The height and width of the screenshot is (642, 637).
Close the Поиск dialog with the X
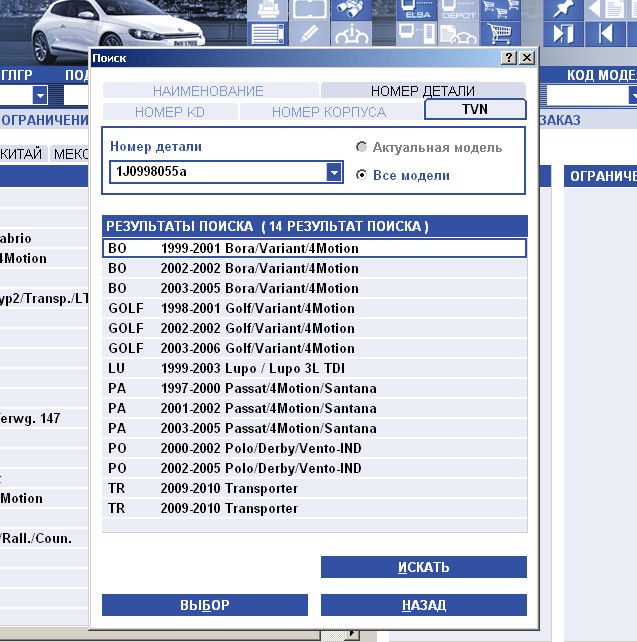point(527,58)
